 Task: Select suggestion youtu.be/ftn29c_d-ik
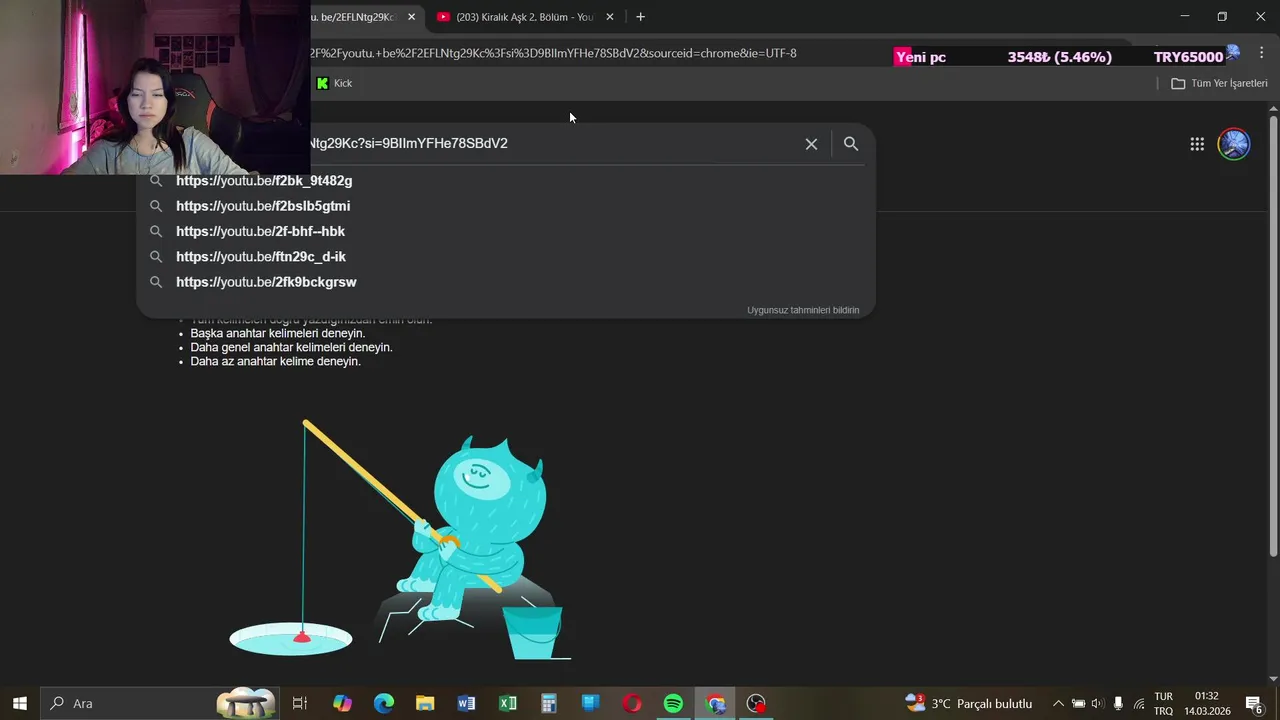click(505, 257)
